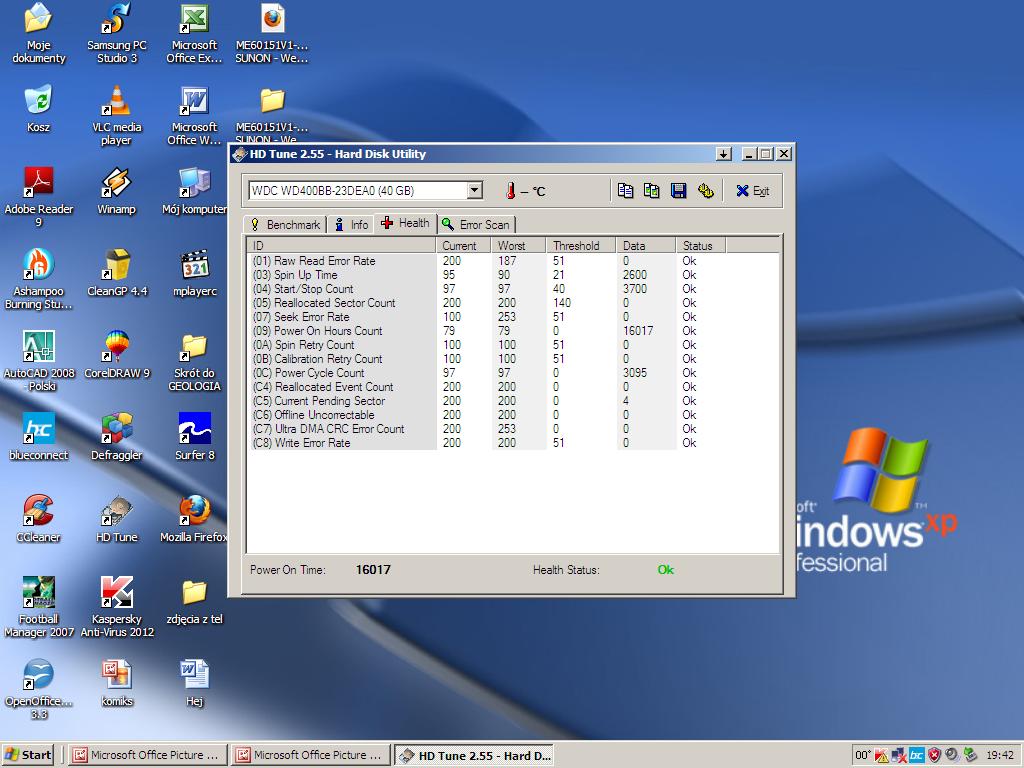Launch mplayerc desktop icon
Screen dimensions: 1024x768
[x=195, y=272]
